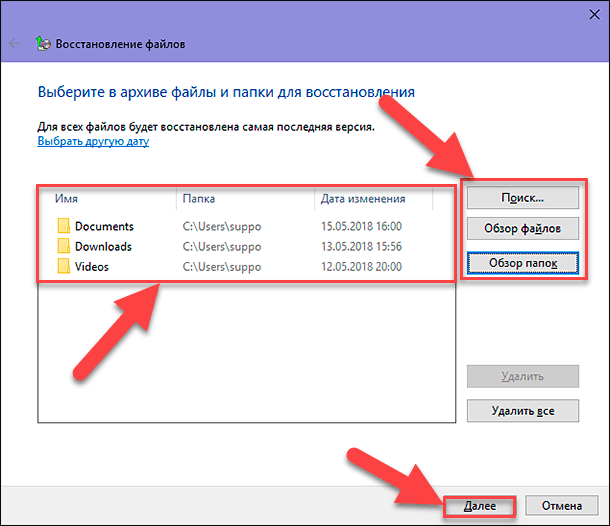Click the "Удалить все" button
Viewport: 610px width, 526px height.
pyautogui.click(x=522, y=411)
